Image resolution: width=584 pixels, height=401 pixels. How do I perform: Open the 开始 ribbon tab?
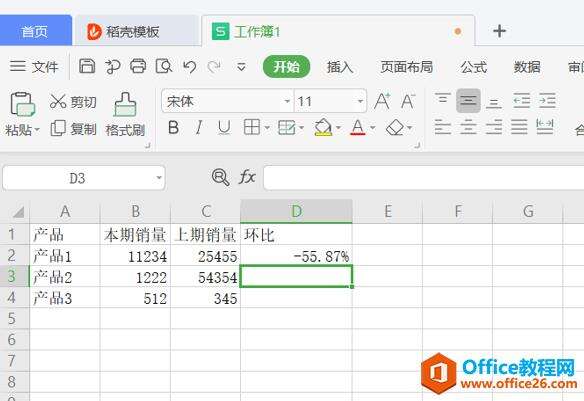[x=286, y=67]
